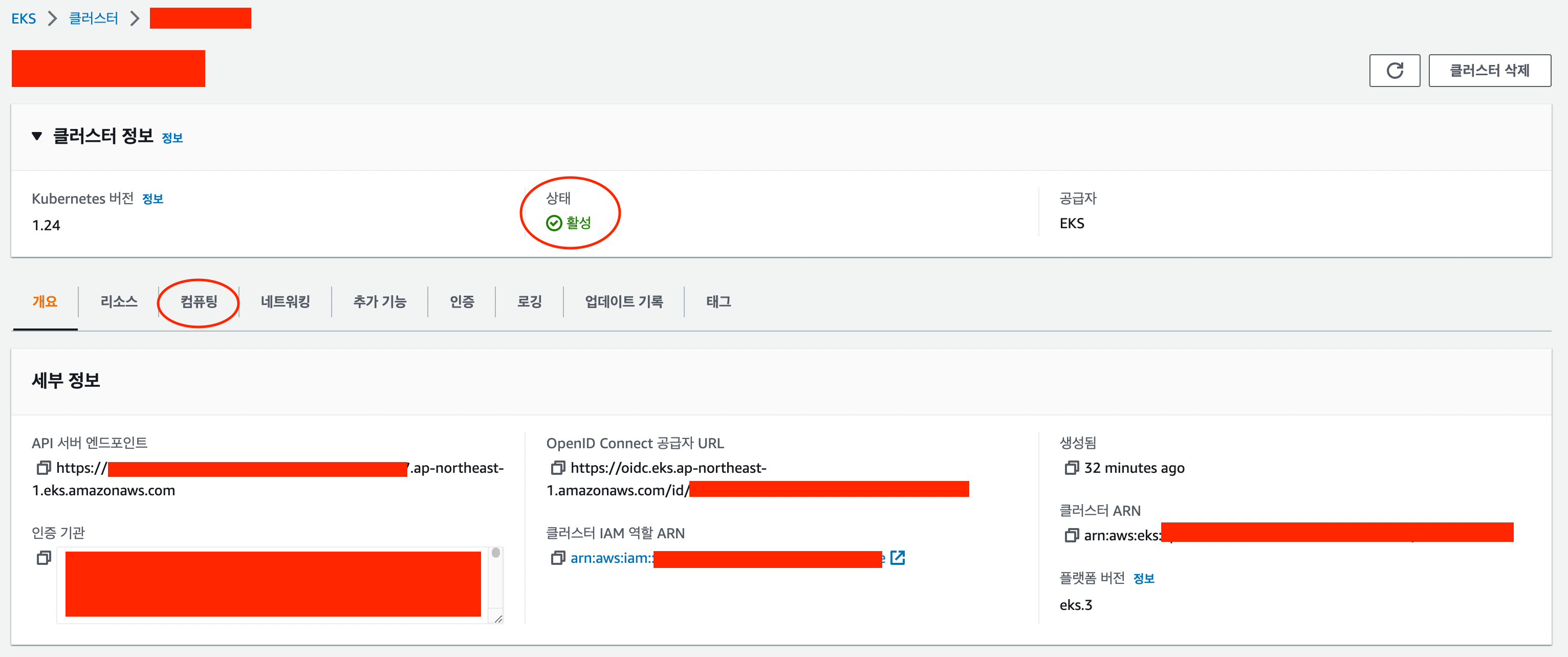Image resolution: width=1568 pixels, height=657 pixels.
Task: Go to the 업데이트 기록 tab
Action: 623,301
